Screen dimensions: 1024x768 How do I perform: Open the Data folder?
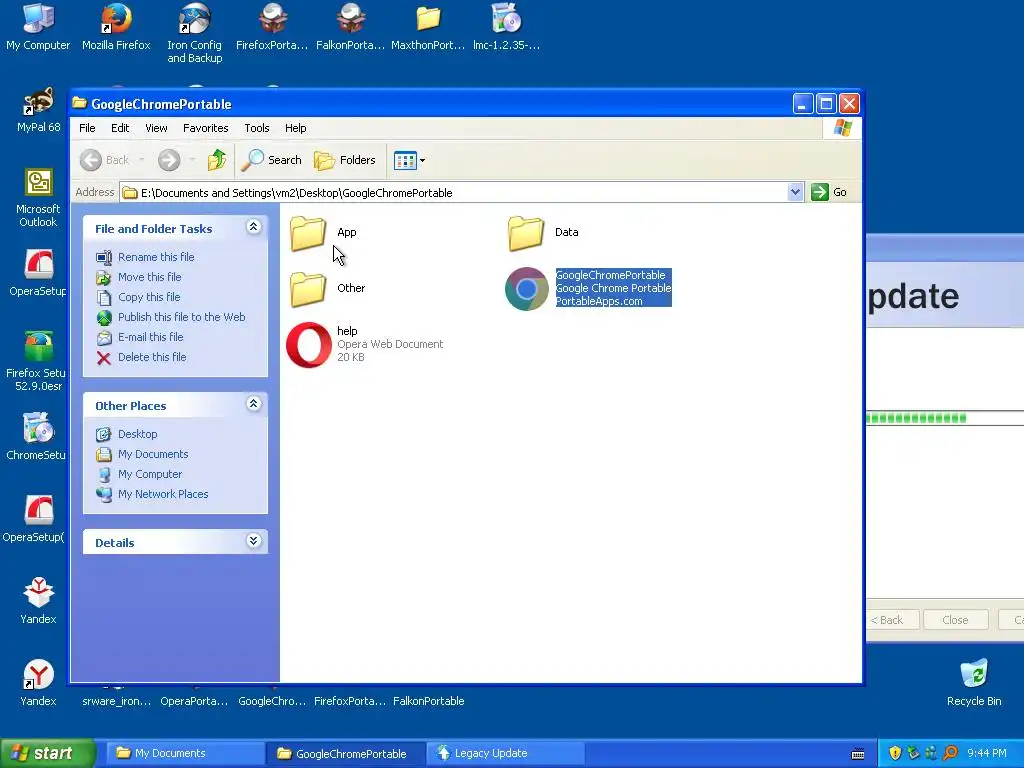pyautogui.click(x=526, y=232)
